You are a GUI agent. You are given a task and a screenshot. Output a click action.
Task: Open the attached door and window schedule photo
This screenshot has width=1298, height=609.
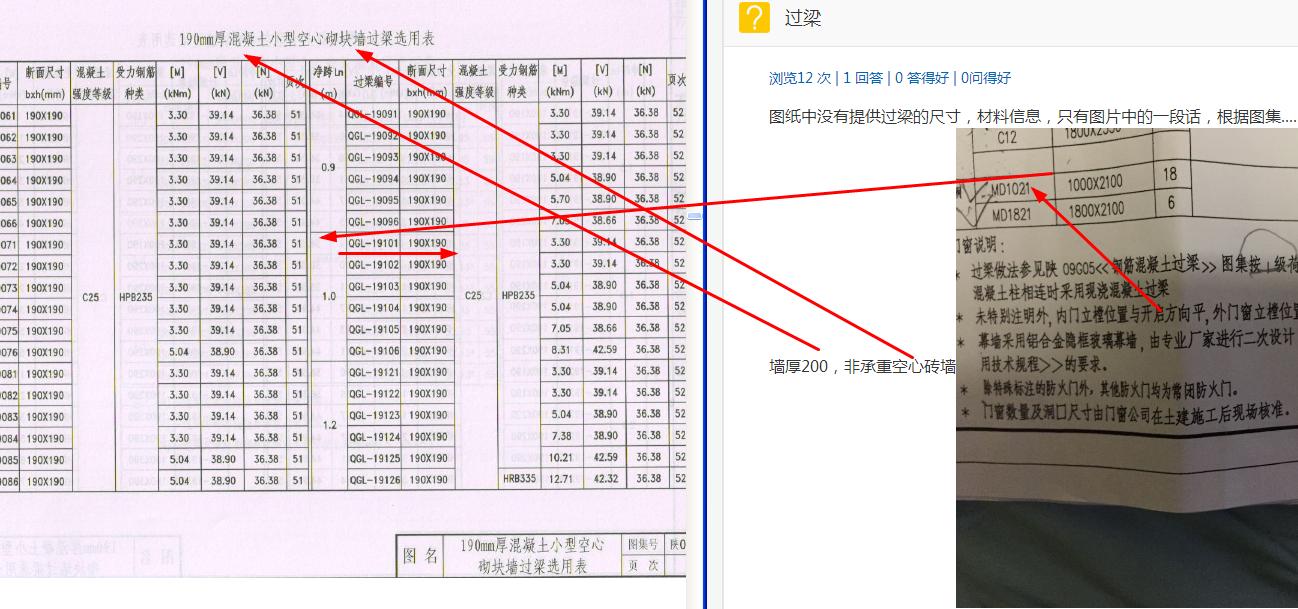point(1127,368)
